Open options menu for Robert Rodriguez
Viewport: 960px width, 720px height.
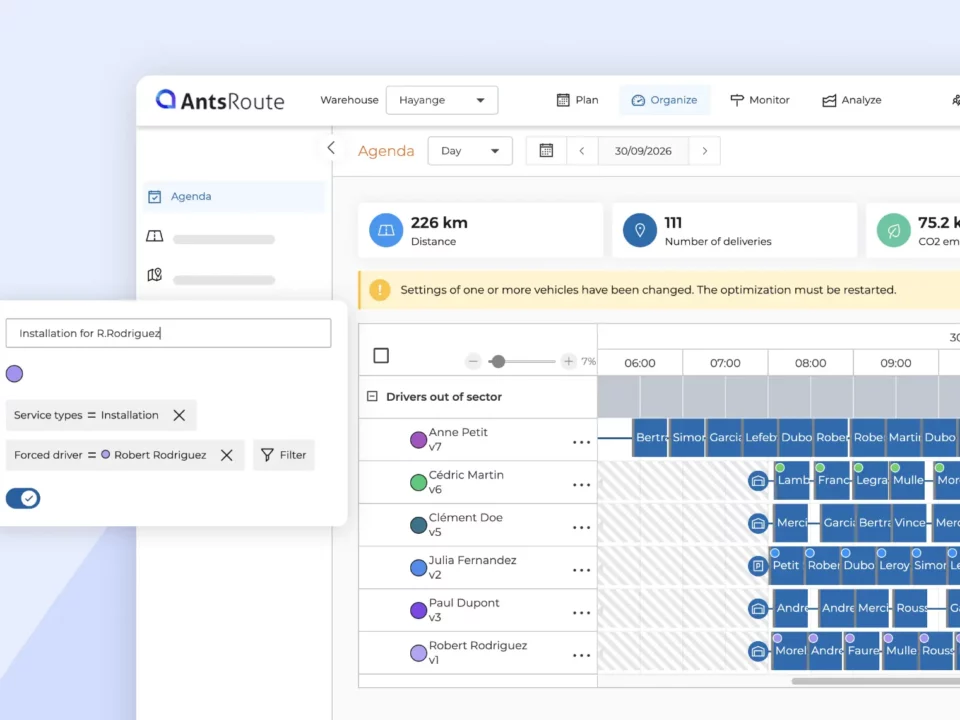point(581,655)
